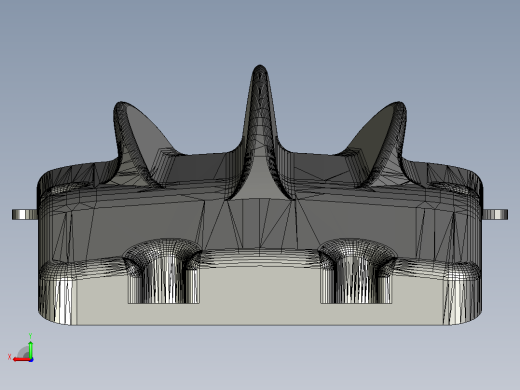Select the right side flange tab
Image resolution: width=520 pixels, height=390 pixels.
click(495, 214)
